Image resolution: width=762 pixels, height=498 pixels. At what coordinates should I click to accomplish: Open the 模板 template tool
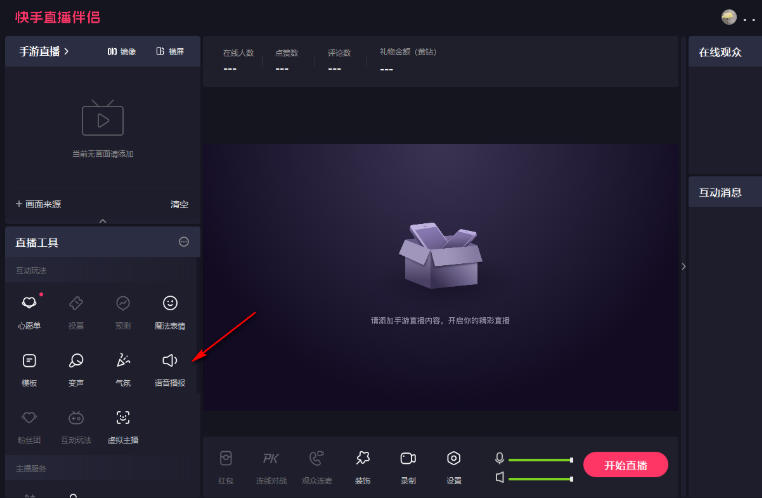(x=30, y=361)
